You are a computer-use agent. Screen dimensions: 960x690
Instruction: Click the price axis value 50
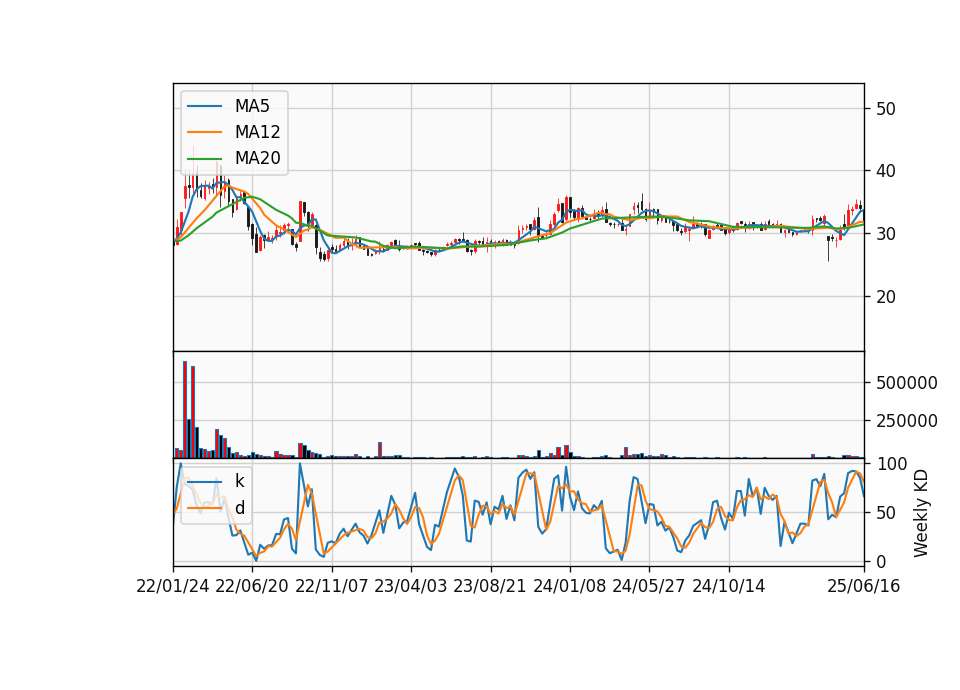(x=886, y=109)
